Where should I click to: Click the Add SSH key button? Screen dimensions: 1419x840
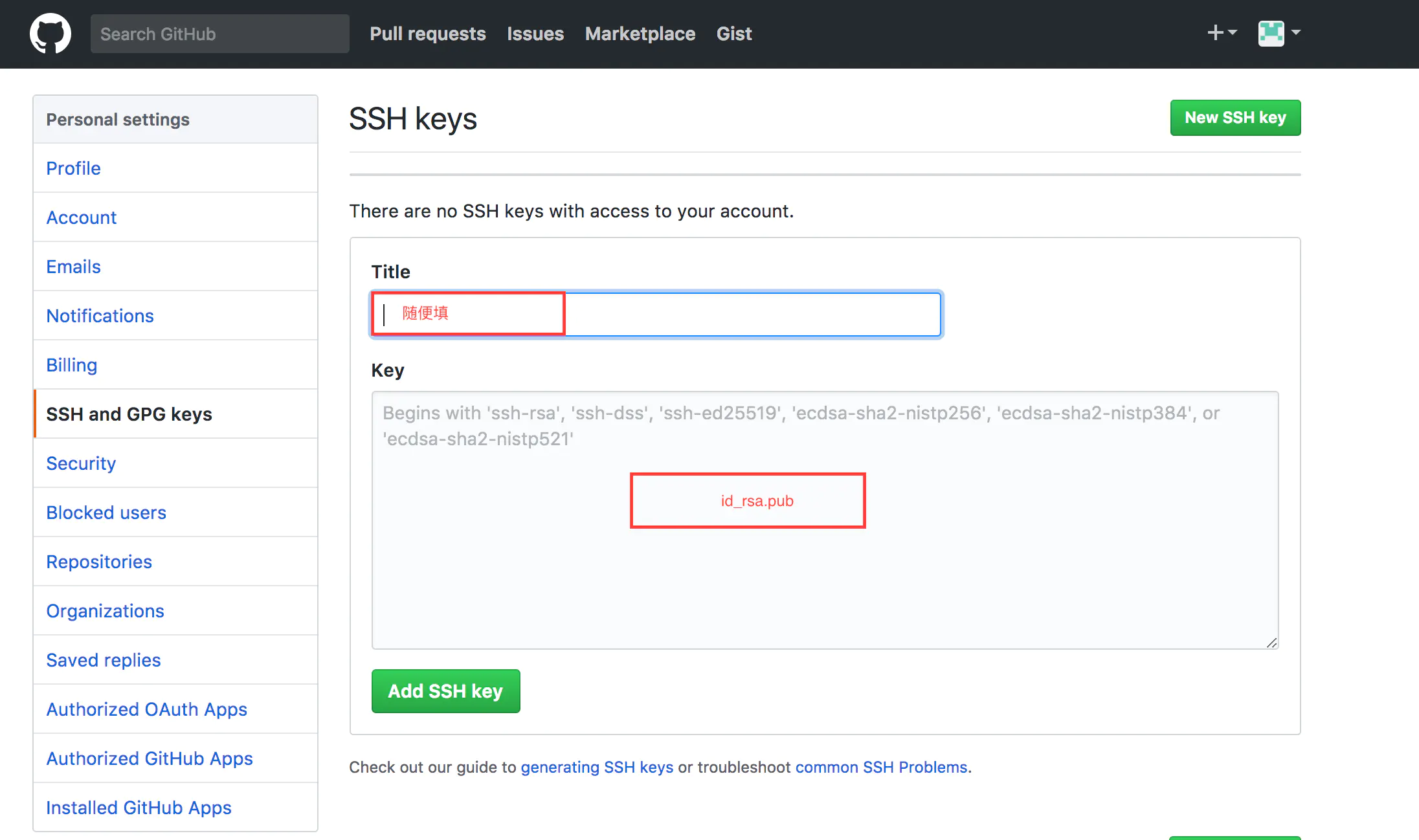(445, 691)
